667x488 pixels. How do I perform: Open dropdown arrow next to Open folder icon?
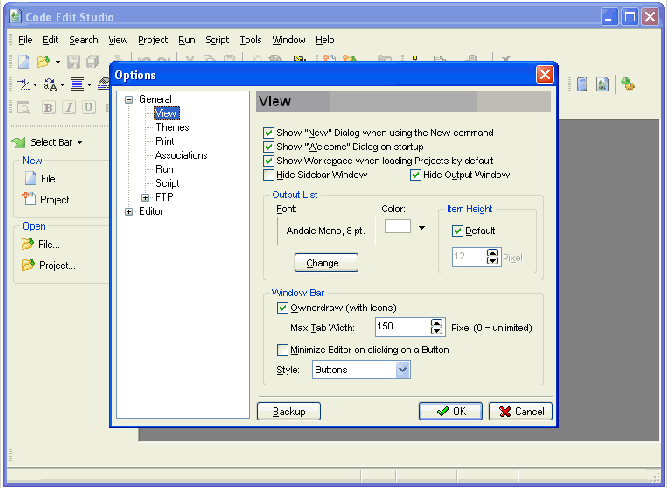[58, 63]
